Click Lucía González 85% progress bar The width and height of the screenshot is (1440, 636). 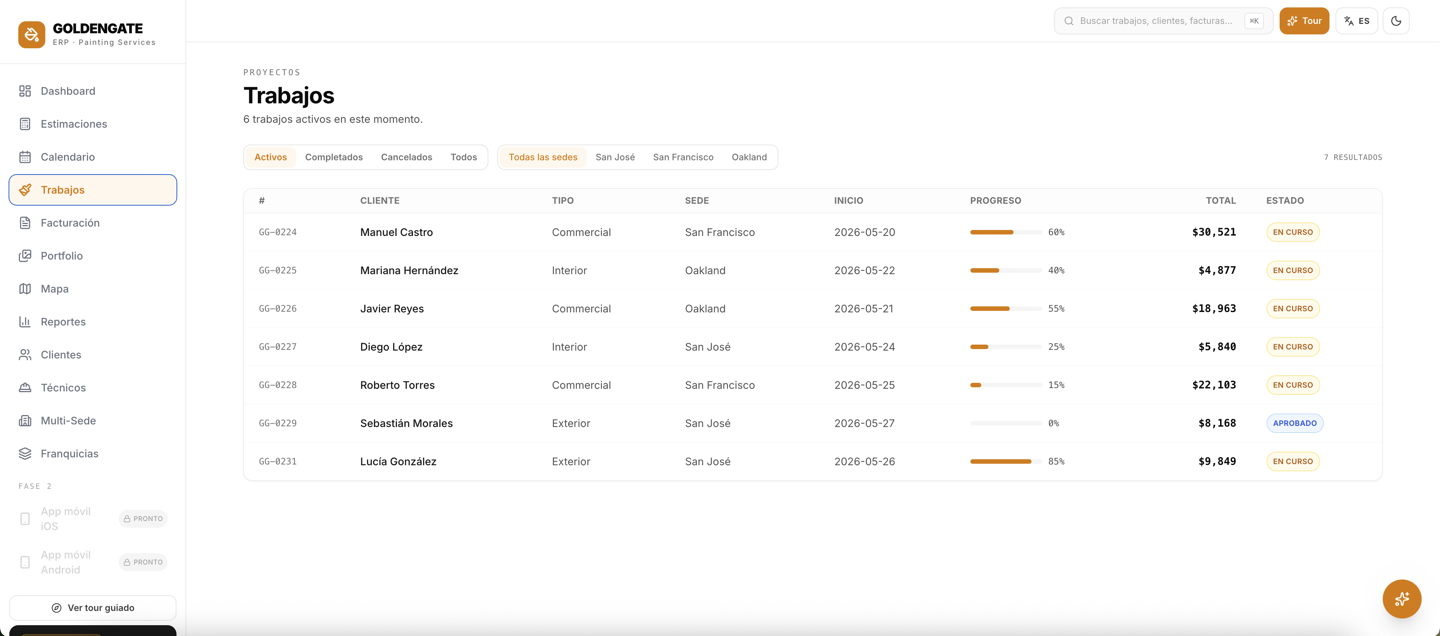[1006, 462]
